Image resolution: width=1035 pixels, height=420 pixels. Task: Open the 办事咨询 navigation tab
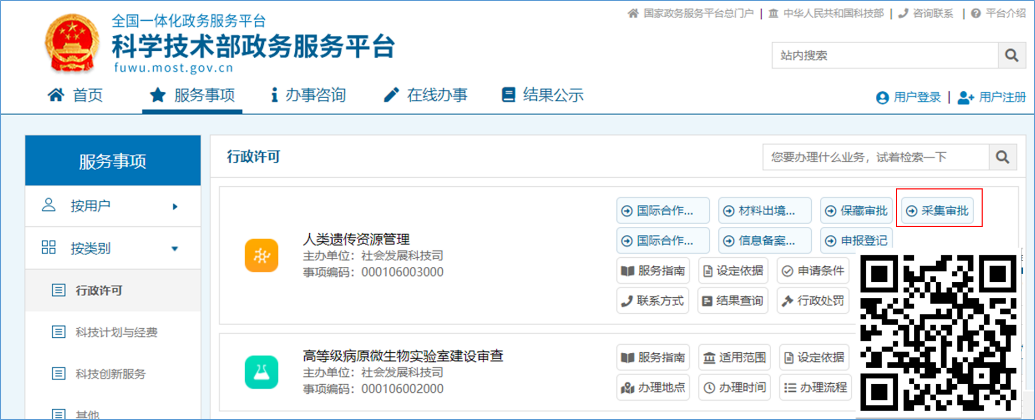308,96
